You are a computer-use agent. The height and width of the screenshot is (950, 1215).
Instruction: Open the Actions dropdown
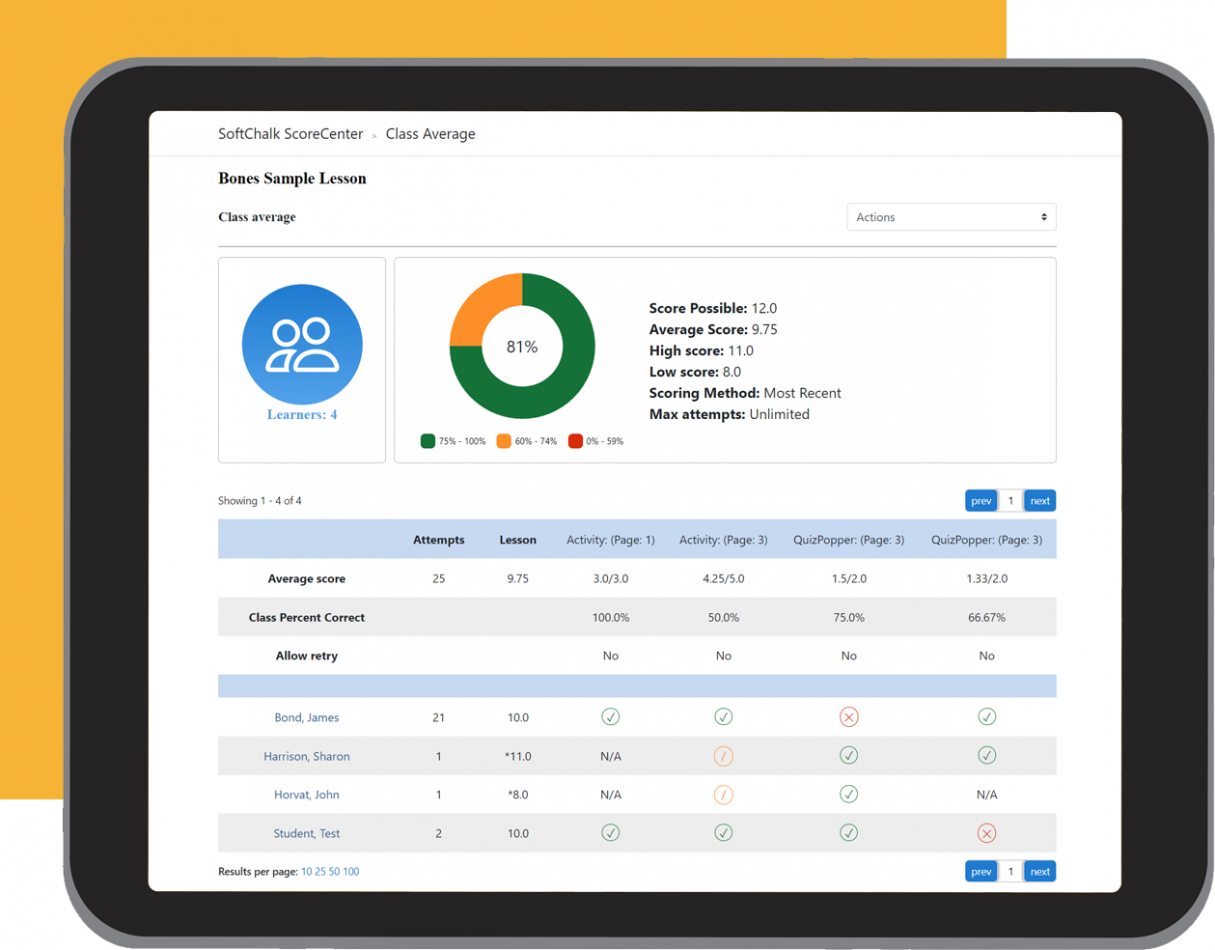click(x=951, y=217)
